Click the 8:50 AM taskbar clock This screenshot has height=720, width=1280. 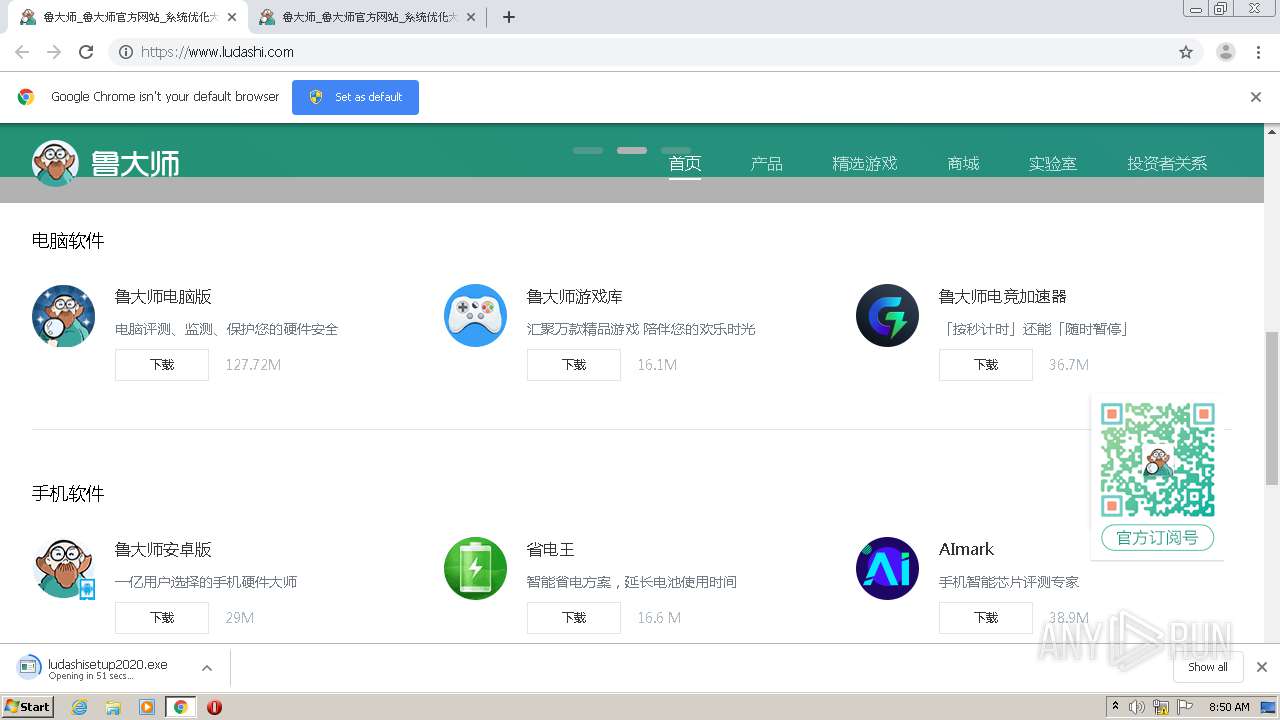1229,707
